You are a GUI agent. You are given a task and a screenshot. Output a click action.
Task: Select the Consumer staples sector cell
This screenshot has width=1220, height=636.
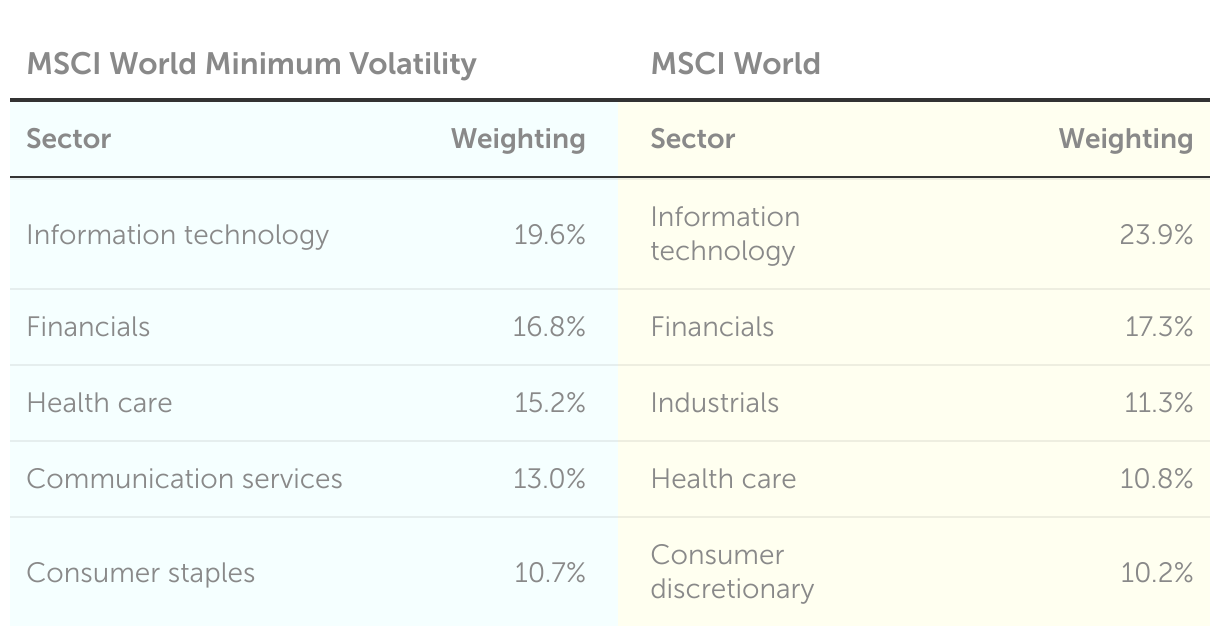(x=141, y=573)
